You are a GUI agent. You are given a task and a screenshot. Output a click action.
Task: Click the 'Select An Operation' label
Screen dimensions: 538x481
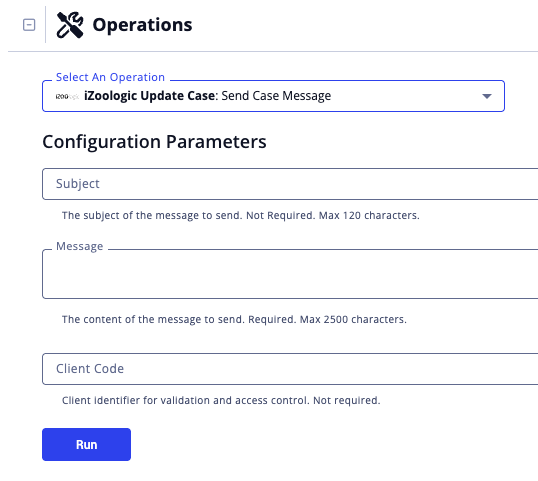(x=110, y=78)
